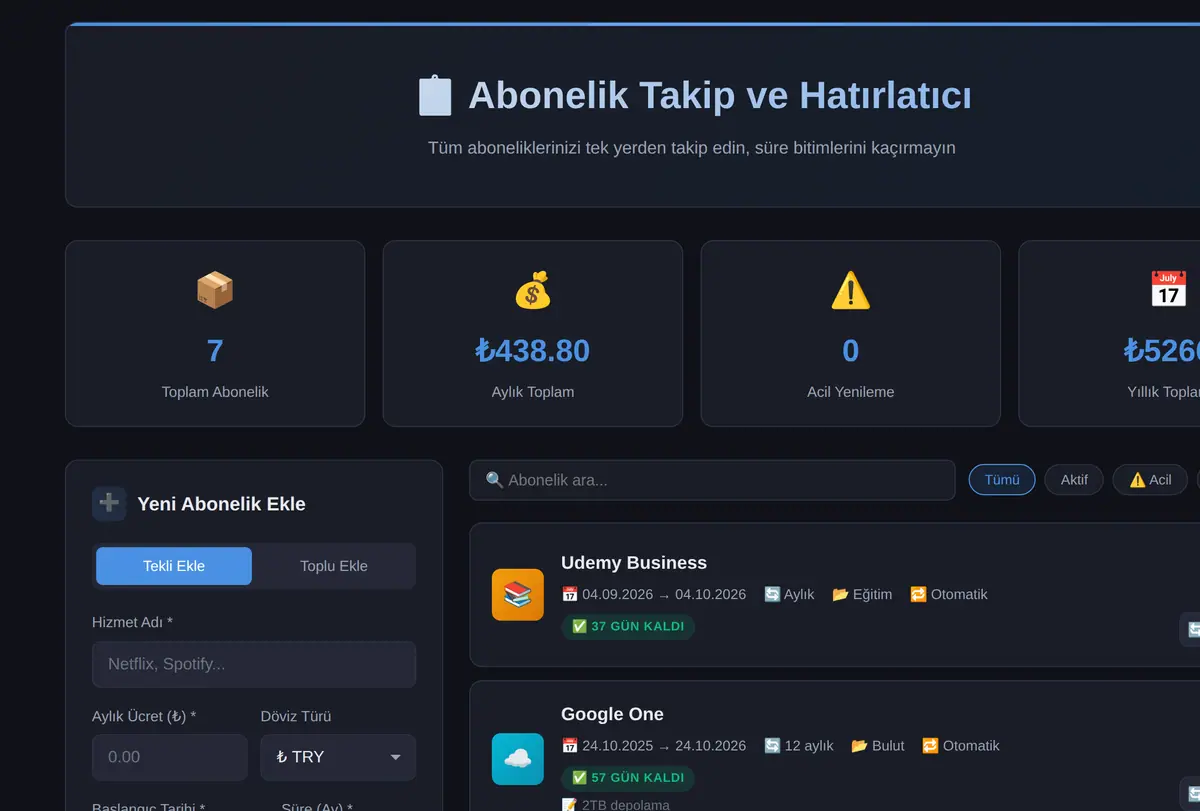
Task: Click the money bag icon above Aylık Toplam
Action: (x=533, y=290)
